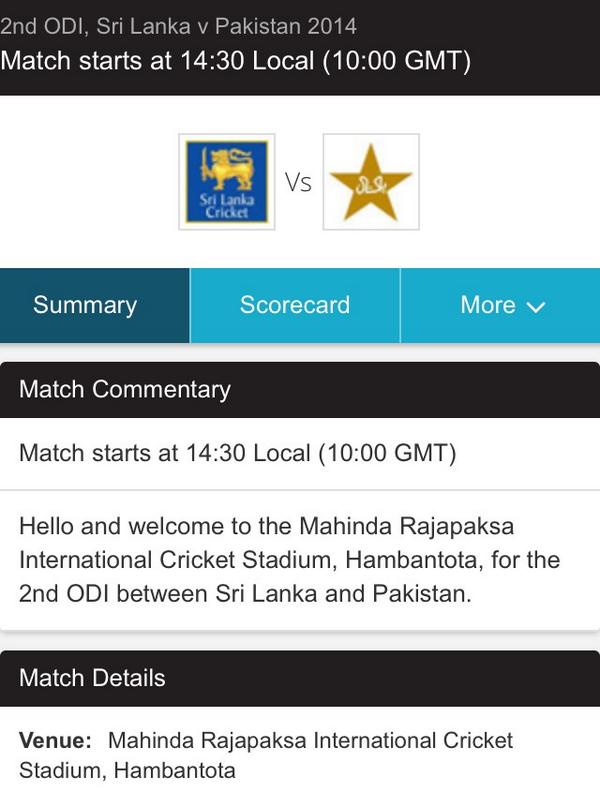The width and height of the screenshot is (600, 792).
Task: Collapse the Match Details section header
Action: (300, 678)
